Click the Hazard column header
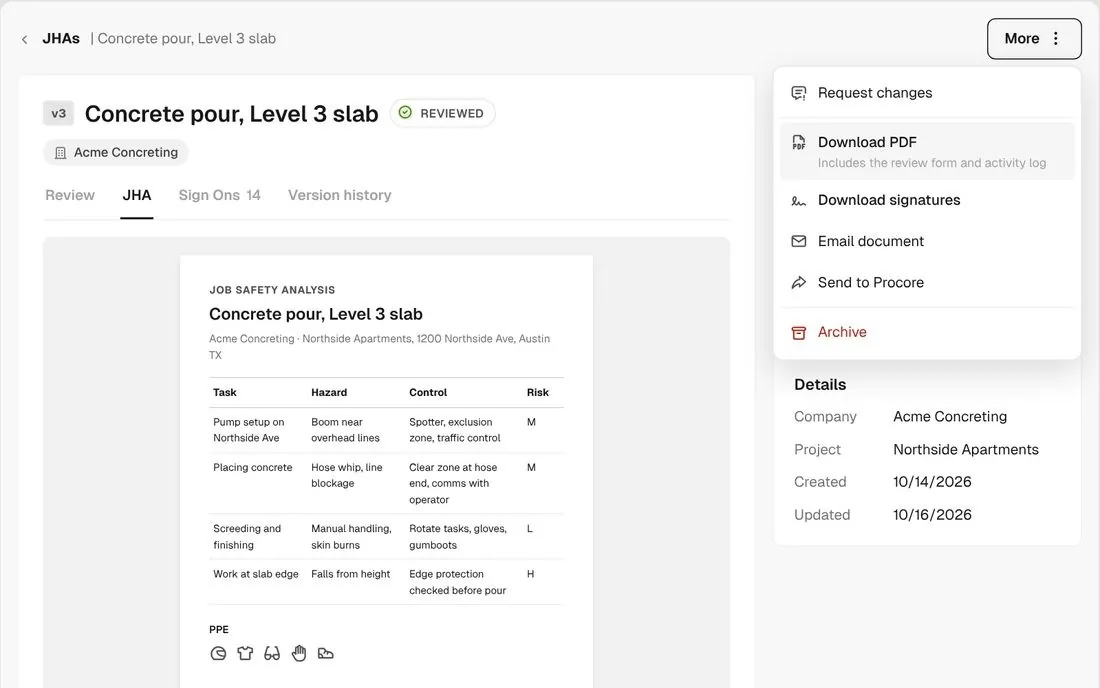 click(x=329, y=392)
